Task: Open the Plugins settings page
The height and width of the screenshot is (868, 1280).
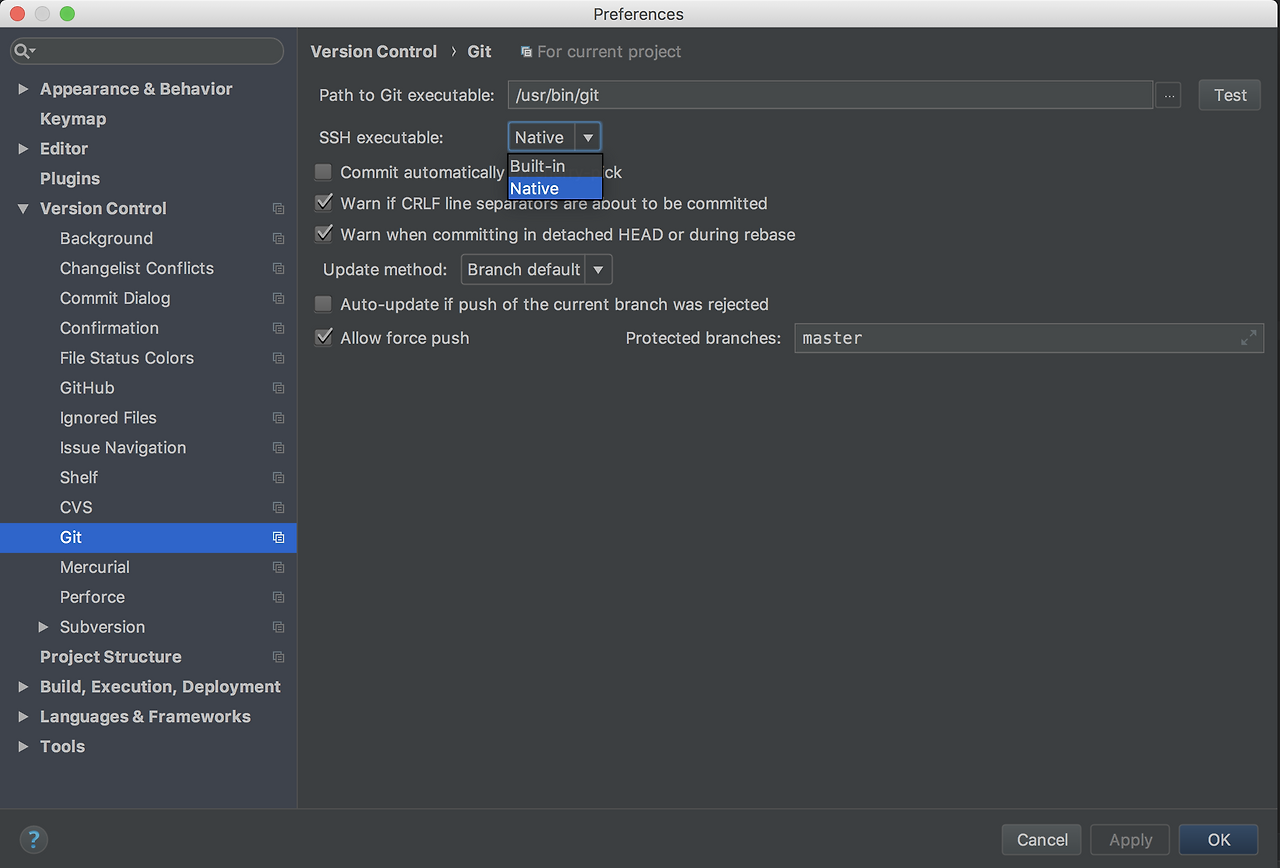Action: [x=70, y=179]
